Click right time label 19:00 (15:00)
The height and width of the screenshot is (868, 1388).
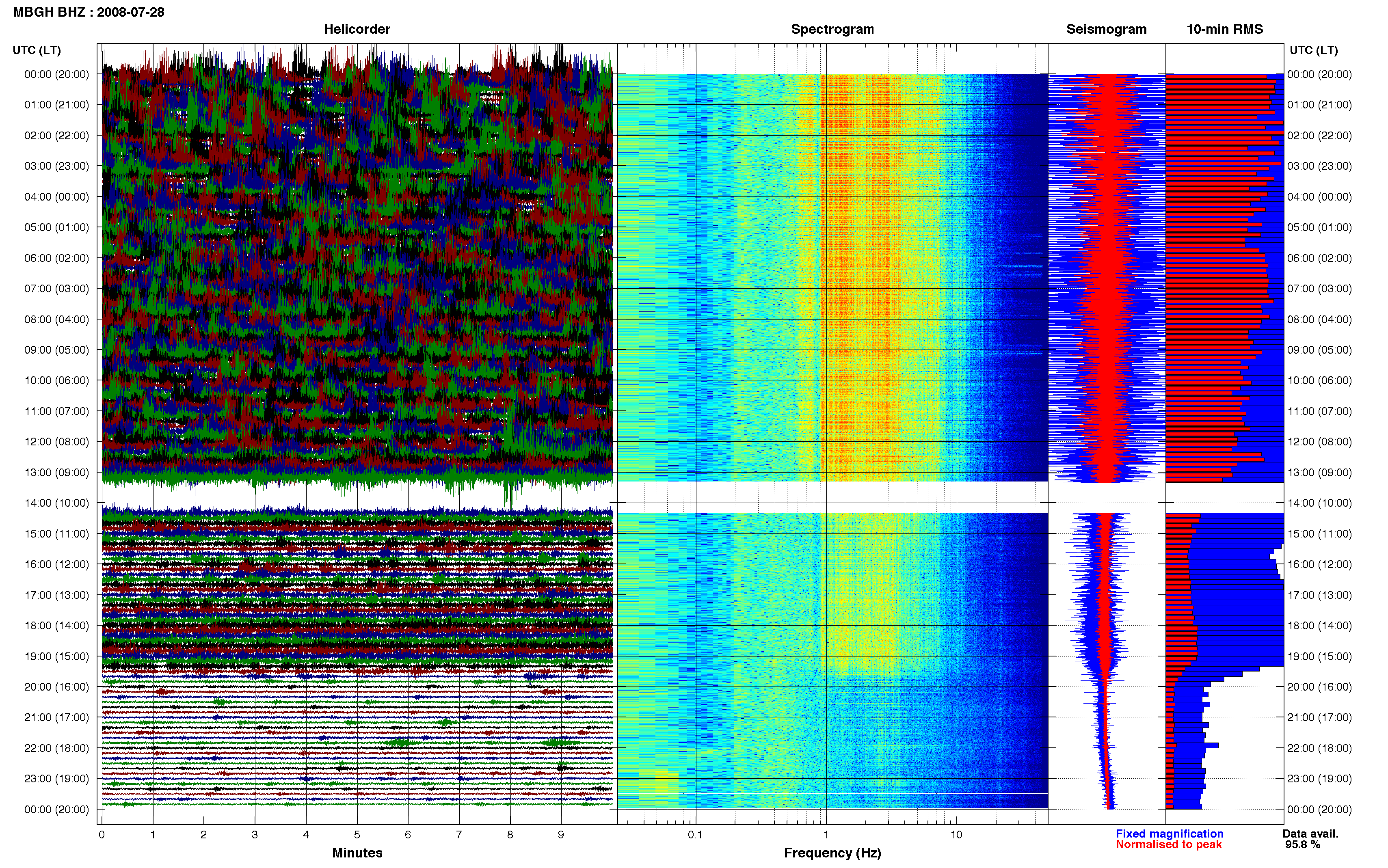(1319, 656)
